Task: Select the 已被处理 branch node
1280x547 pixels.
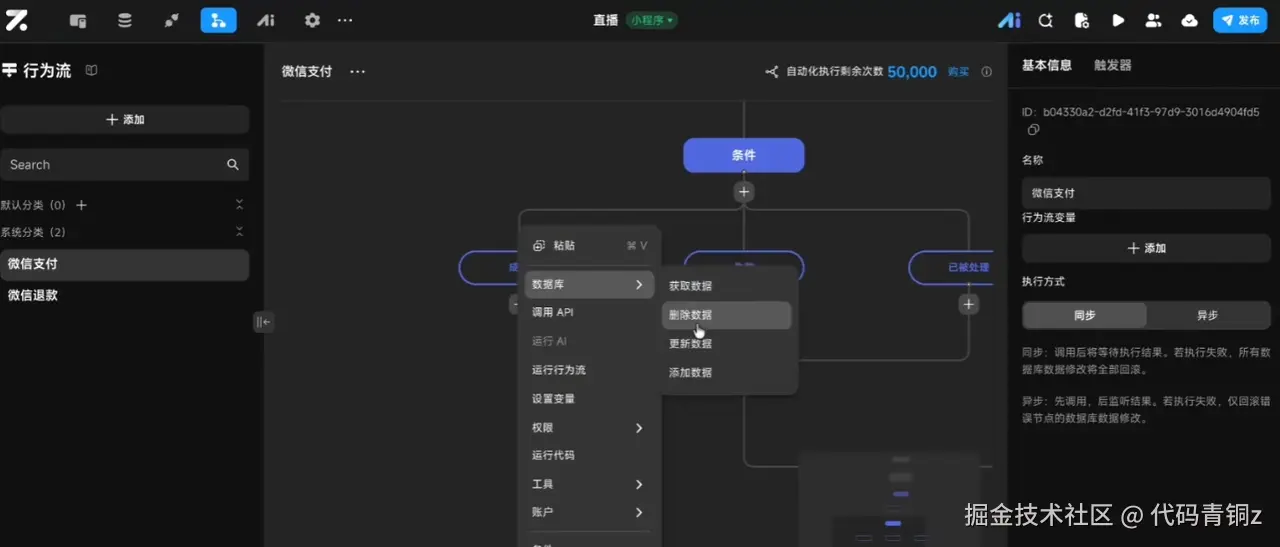Action: point(951,267)
